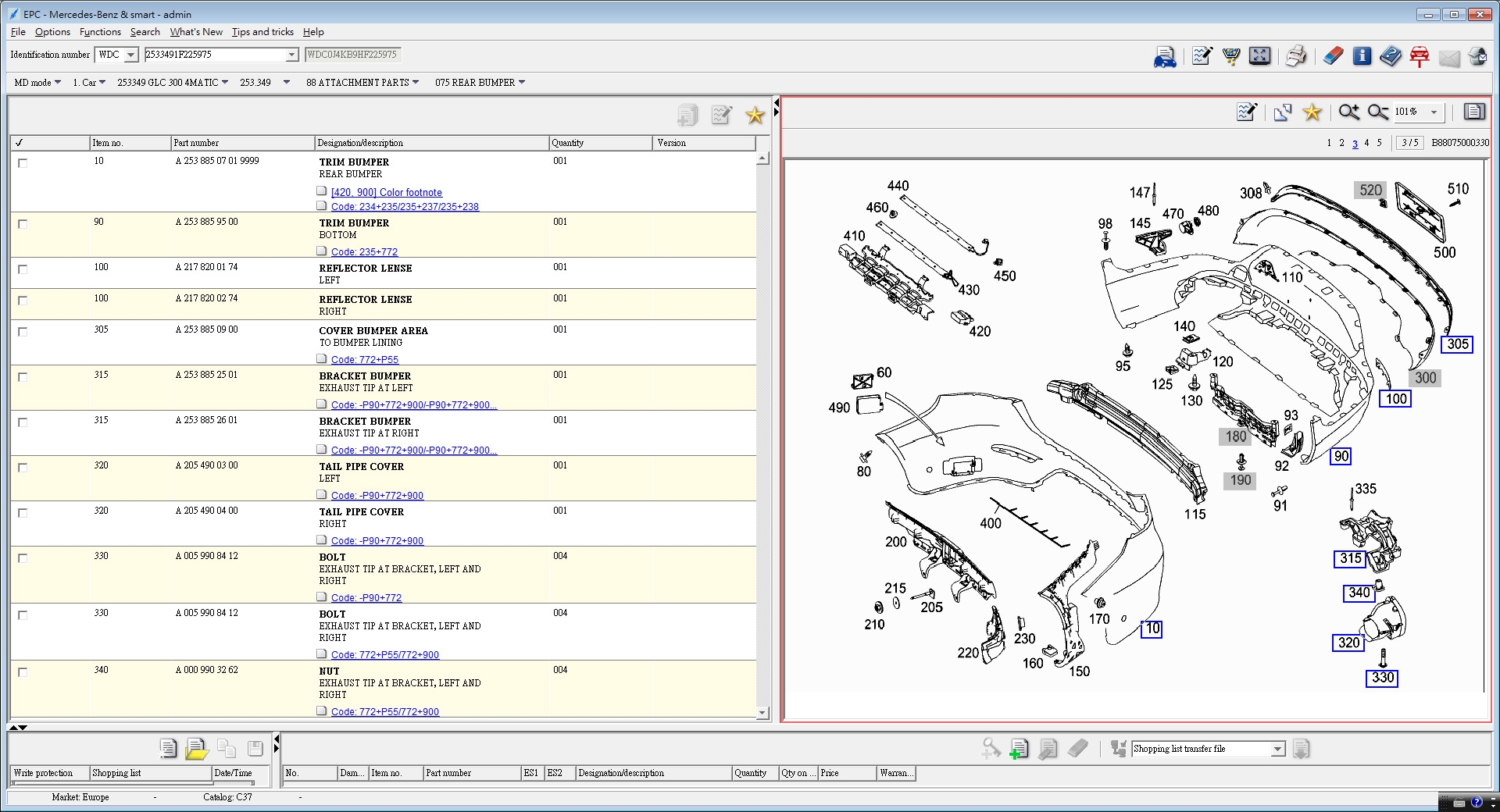
Task: Click the Code: 235+772 link
Action: (x=364, y=252)
